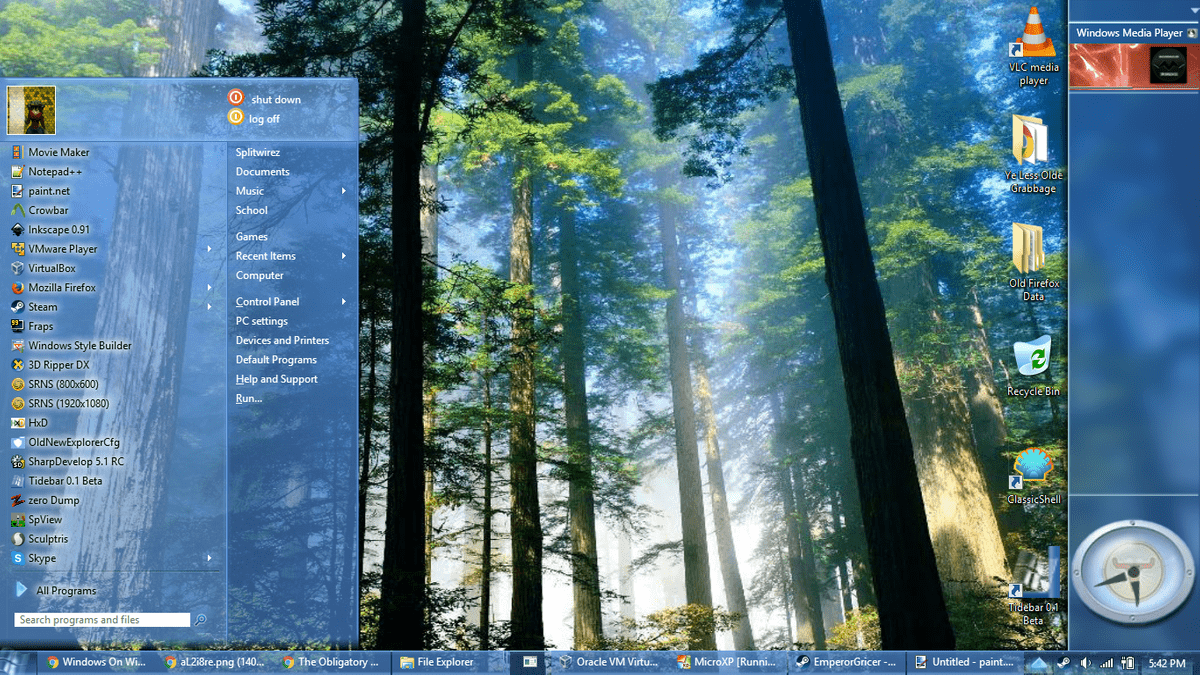This screenshot has width=1200, height=675.
Task: Launch Notepad++ from the start menu
Action: tap(55, 172)
